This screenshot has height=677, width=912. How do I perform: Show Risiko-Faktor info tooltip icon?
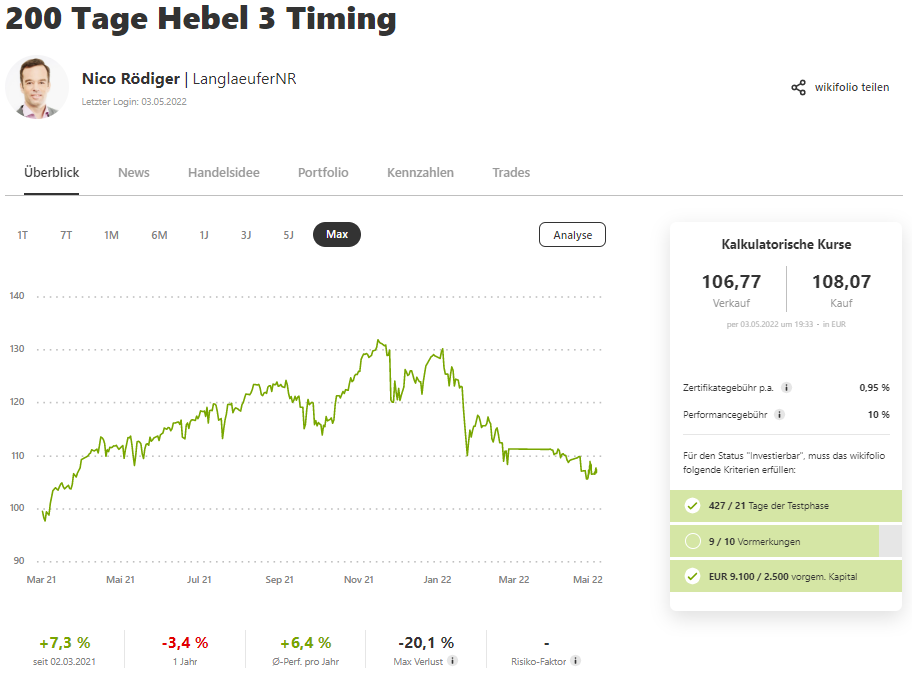(575, 661)
